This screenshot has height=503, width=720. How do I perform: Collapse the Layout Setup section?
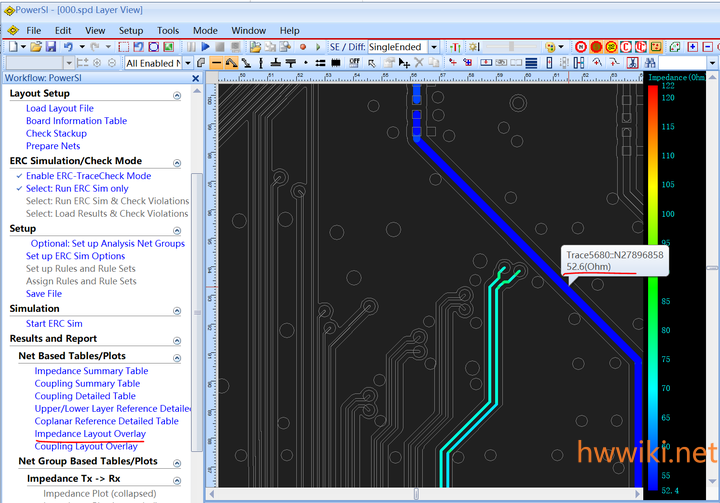(177, 94)
